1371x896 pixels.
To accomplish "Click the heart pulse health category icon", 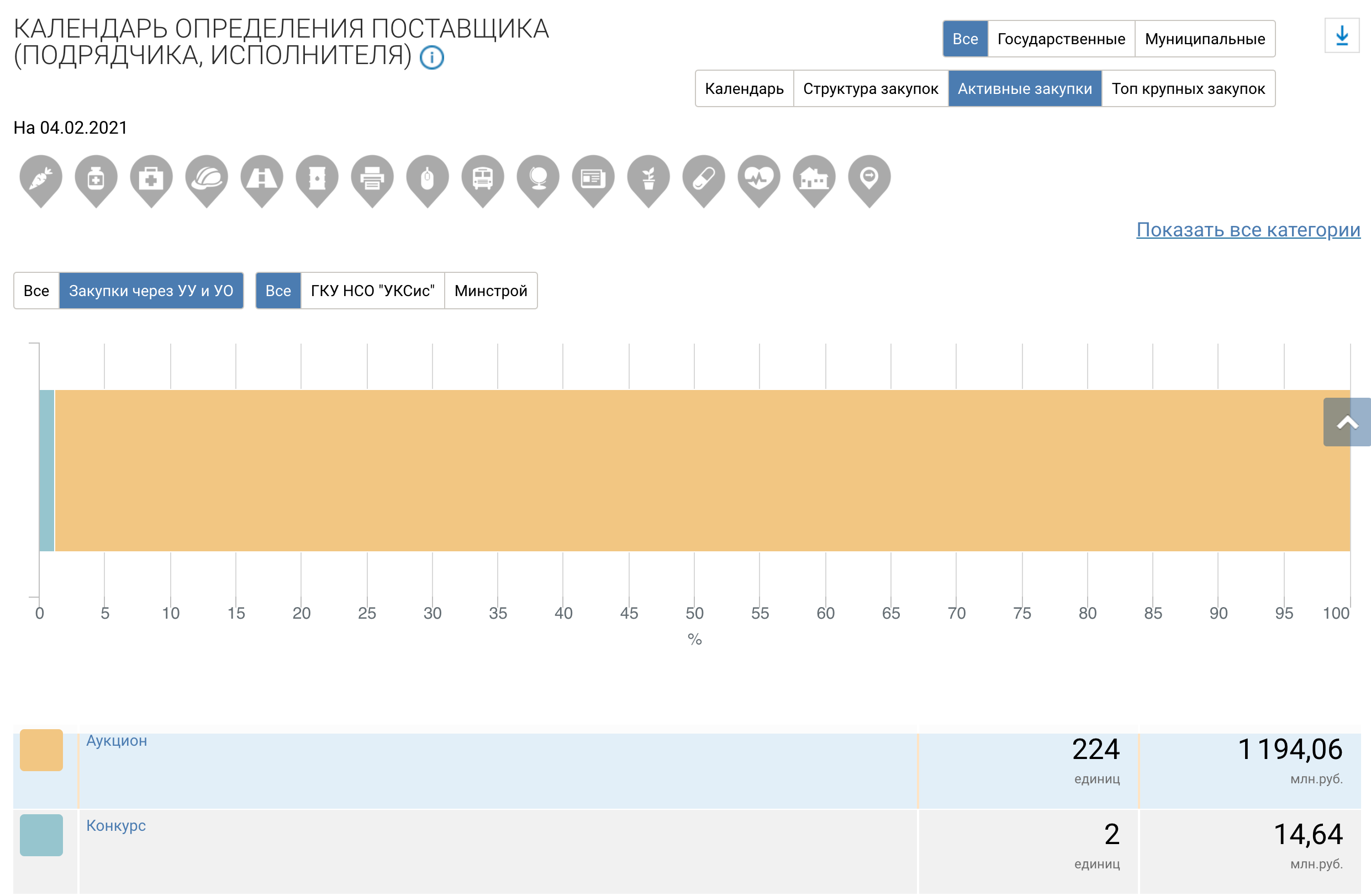I will 758,178.
